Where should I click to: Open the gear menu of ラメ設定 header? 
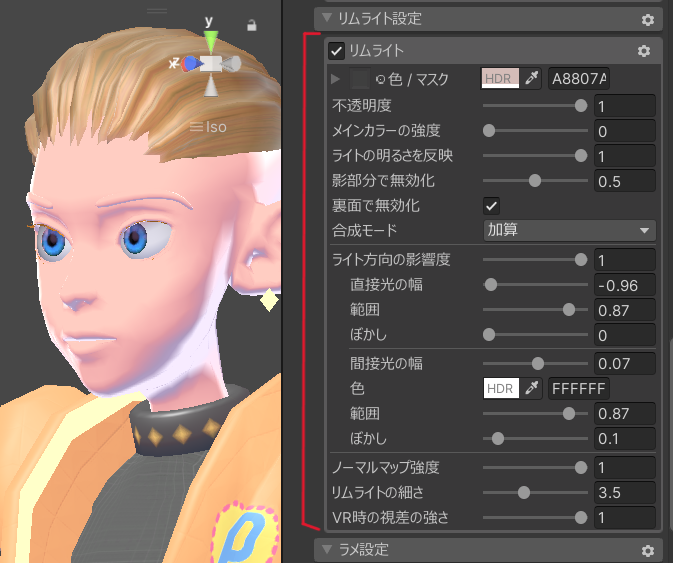(647, 550)
